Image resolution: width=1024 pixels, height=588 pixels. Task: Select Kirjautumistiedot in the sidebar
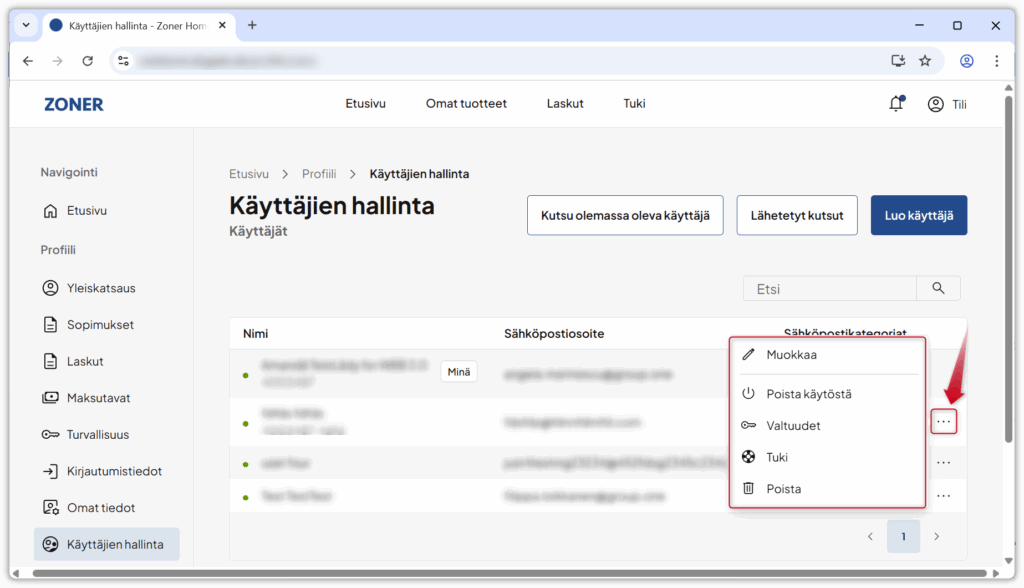pyautogui.click(x=113, y=471)
